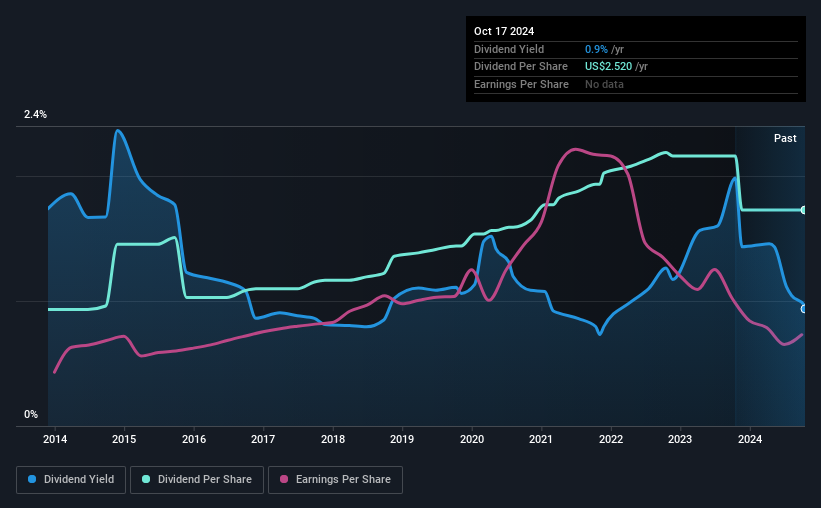This screenshot has width=821, height=508.
Task: Click the Past region label
Action: [785, 138]
